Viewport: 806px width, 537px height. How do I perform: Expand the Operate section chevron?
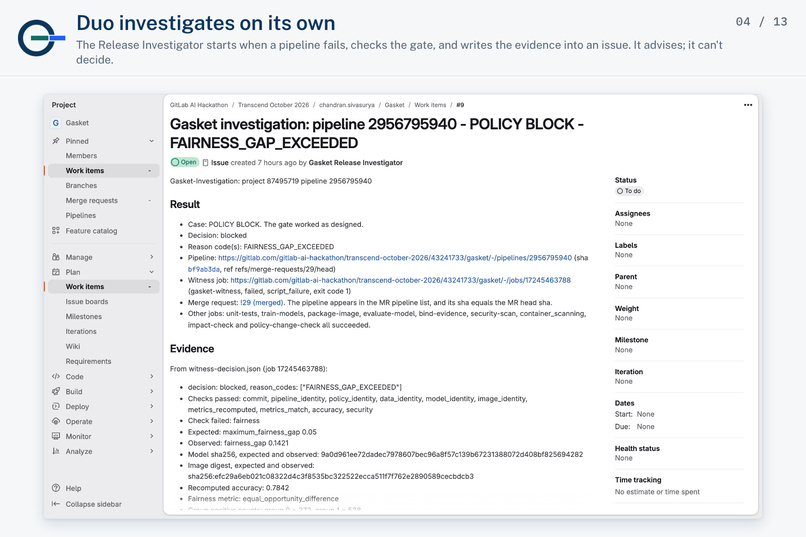click(x=152, y=421)
